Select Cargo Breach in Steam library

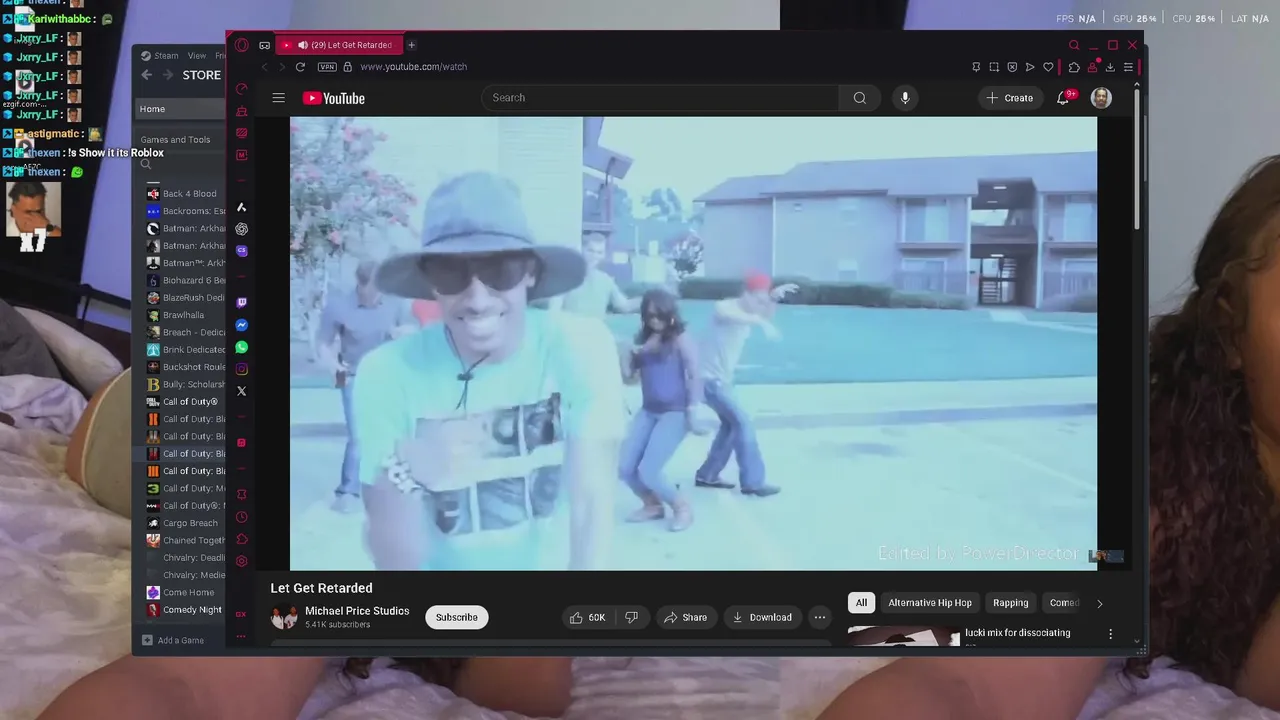point(190,523)
